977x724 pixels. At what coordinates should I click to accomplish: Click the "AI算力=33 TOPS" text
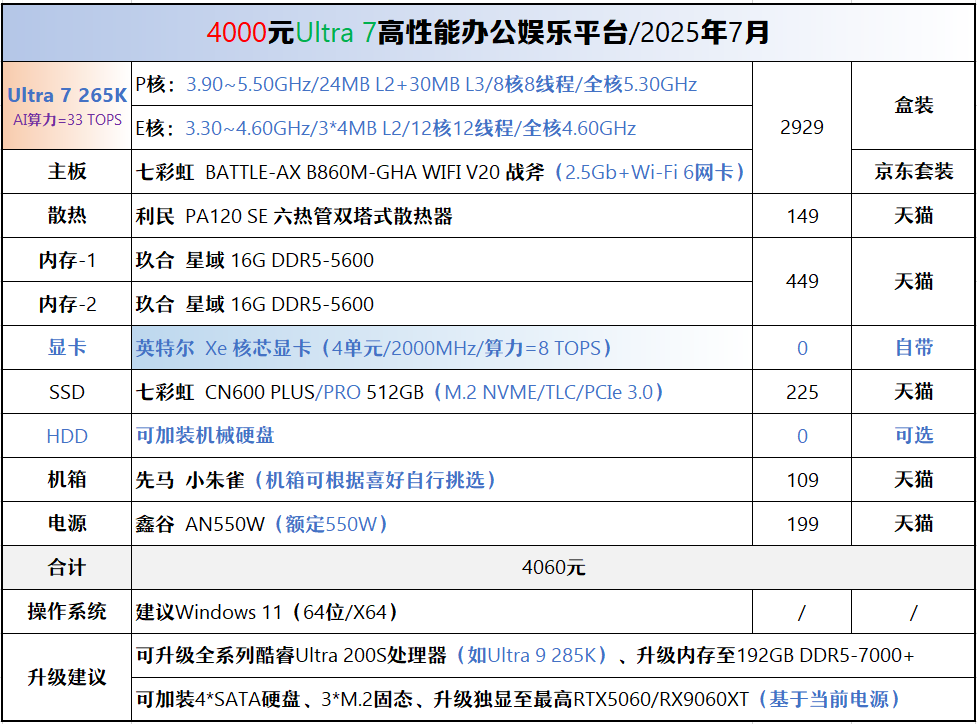coord(67,120)
